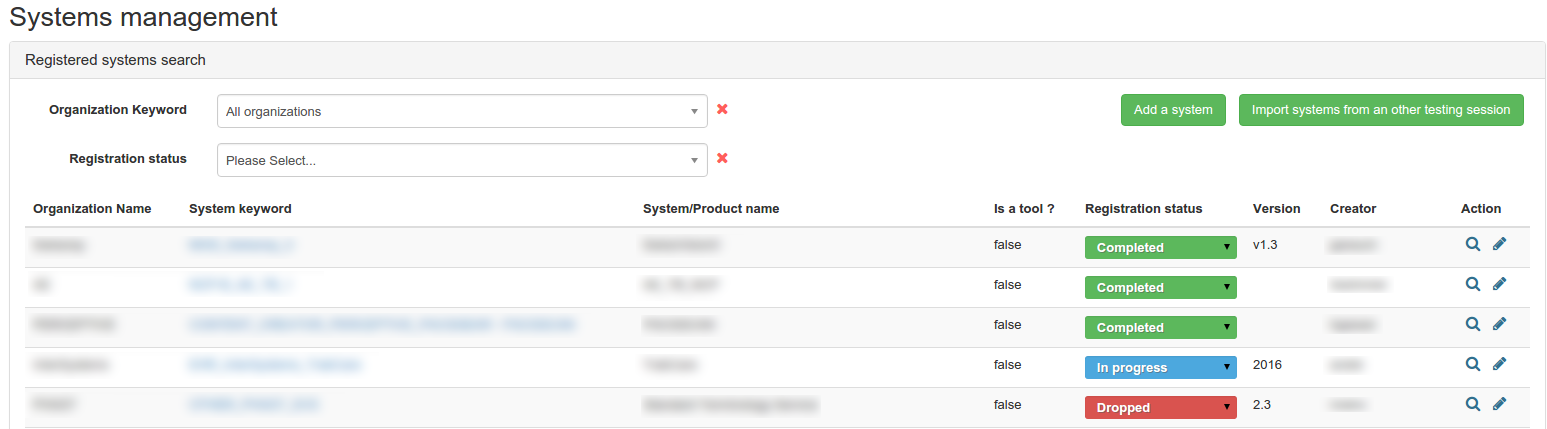Click the pencil edit icon for the v1.3 row
Screen dimensions: 1547x429
(x=1499, y=244)
